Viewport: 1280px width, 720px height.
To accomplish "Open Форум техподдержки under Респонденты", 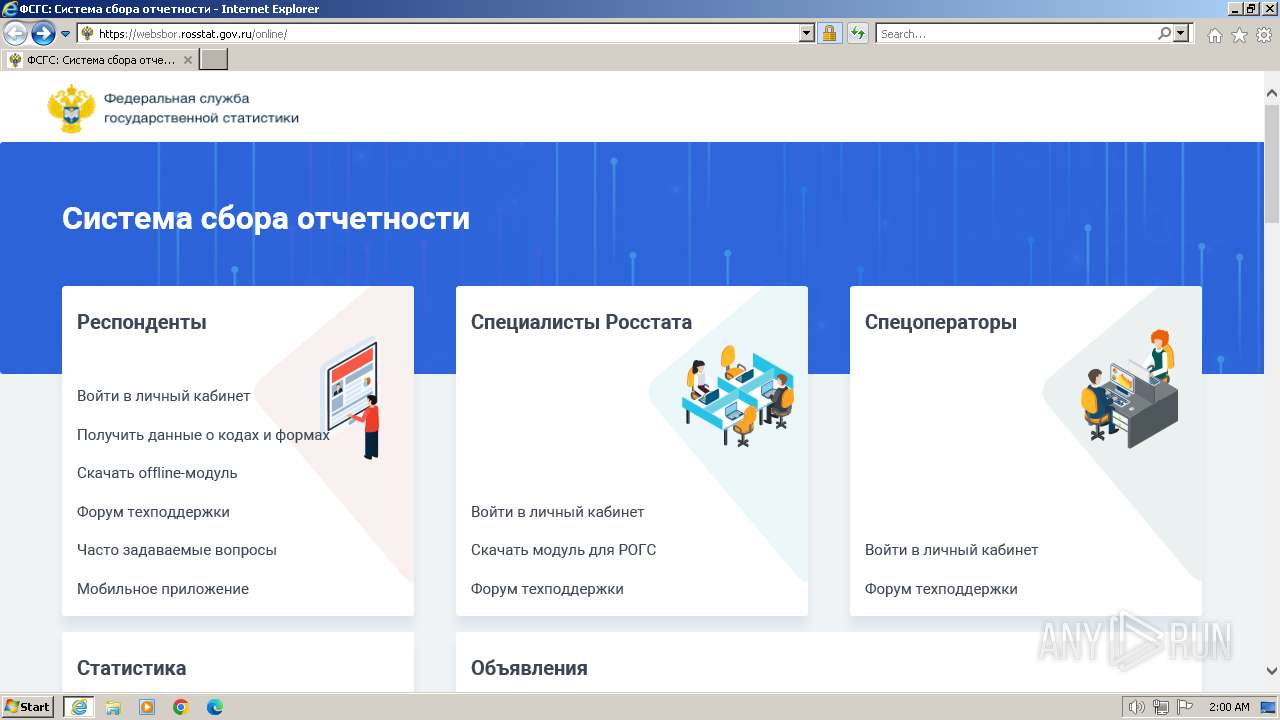I will (x=153, y=512).
